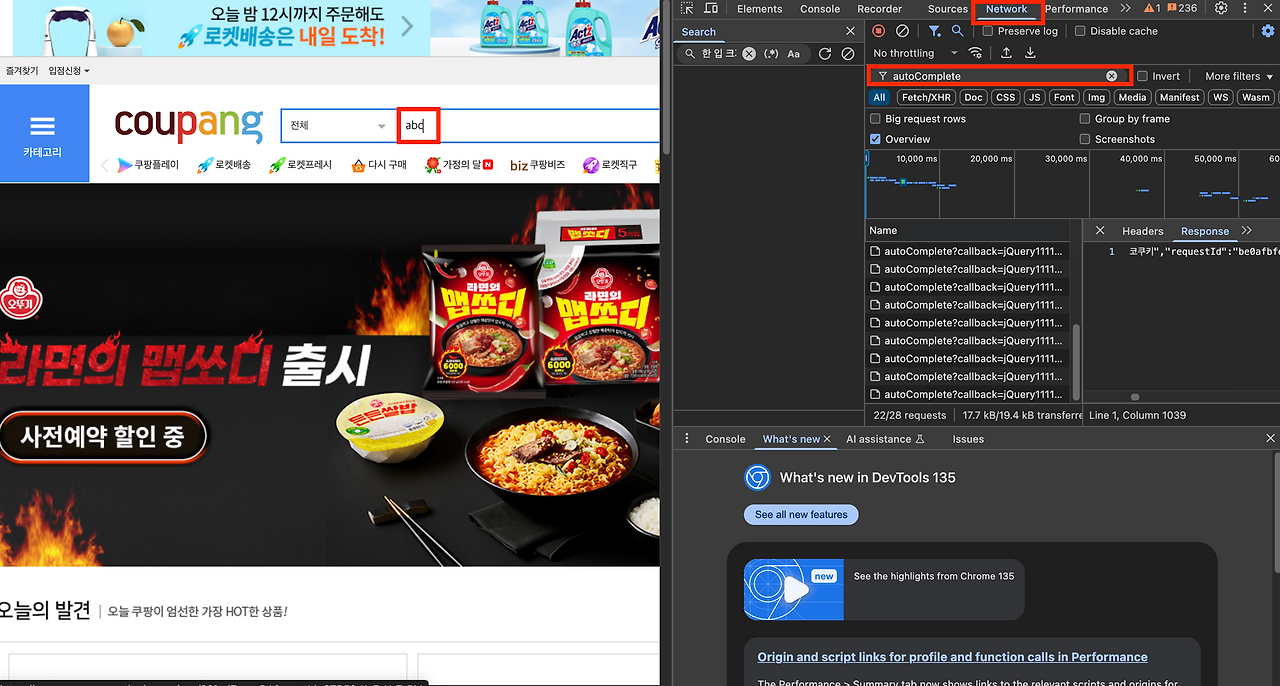This screenshot has height=686, width=1280.
Task: Open network conditions wifi icon
Action: pos(975,53)
